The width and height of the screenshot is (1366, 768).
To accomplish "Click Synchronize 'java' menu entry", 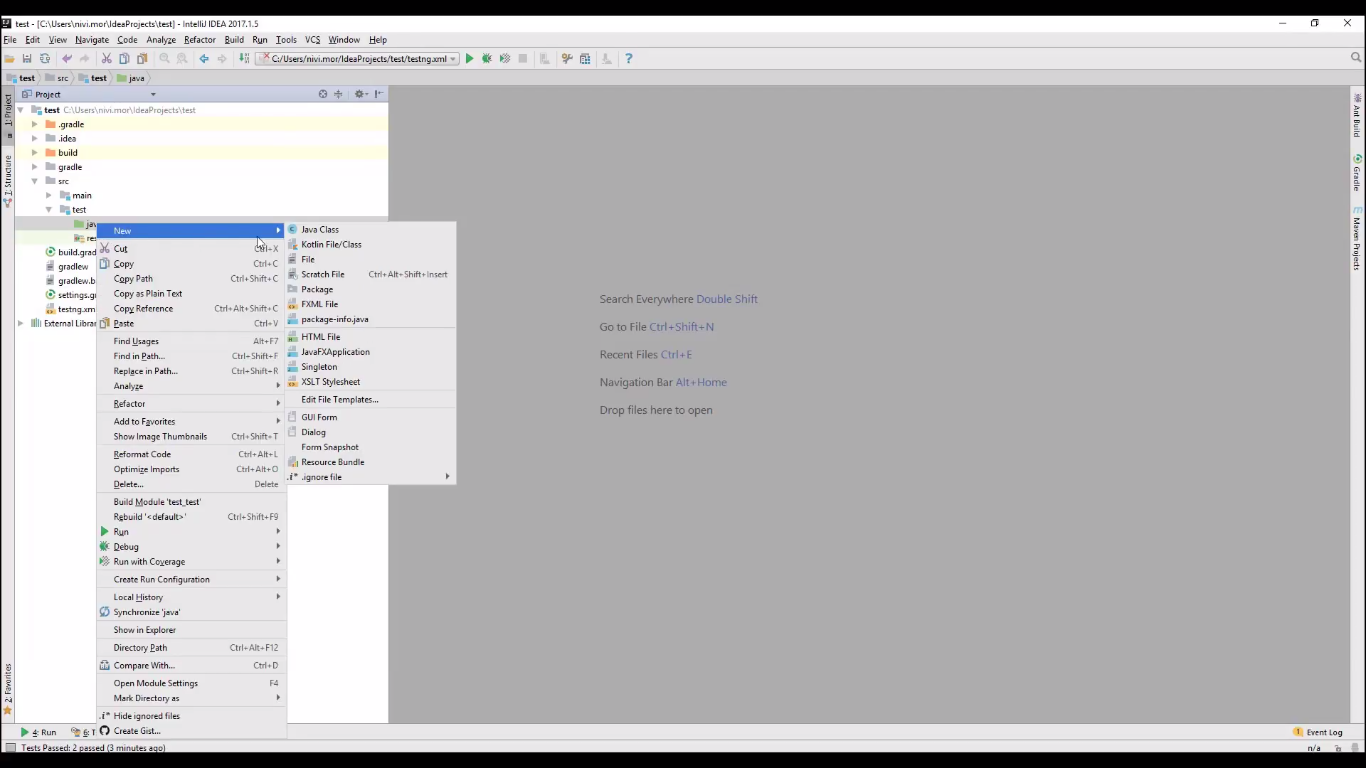I will 191,612.
